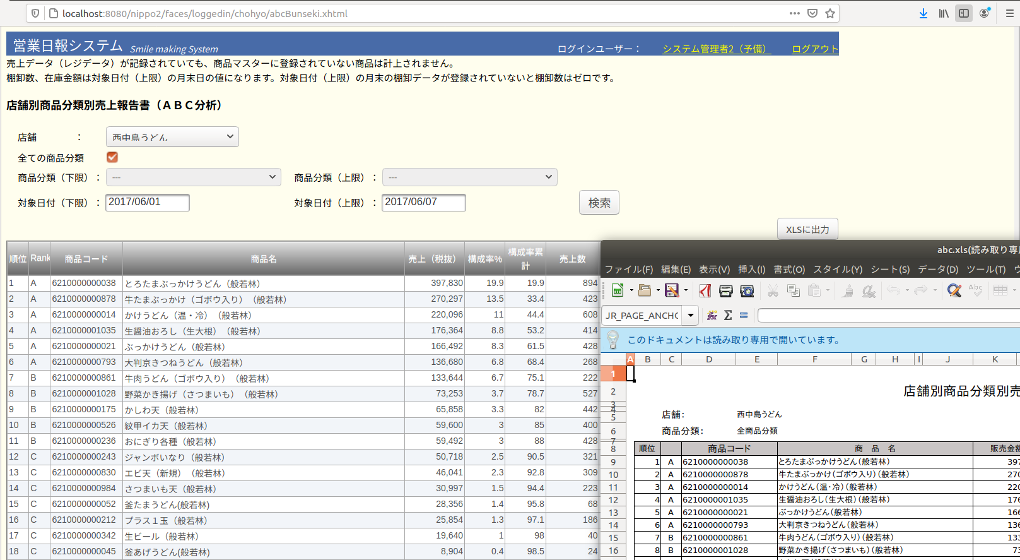Image resolution: width=1020 pixels, height=560 pixels.
Task: Open the 書式(O) menu
Action: click(x=789, y=269)
